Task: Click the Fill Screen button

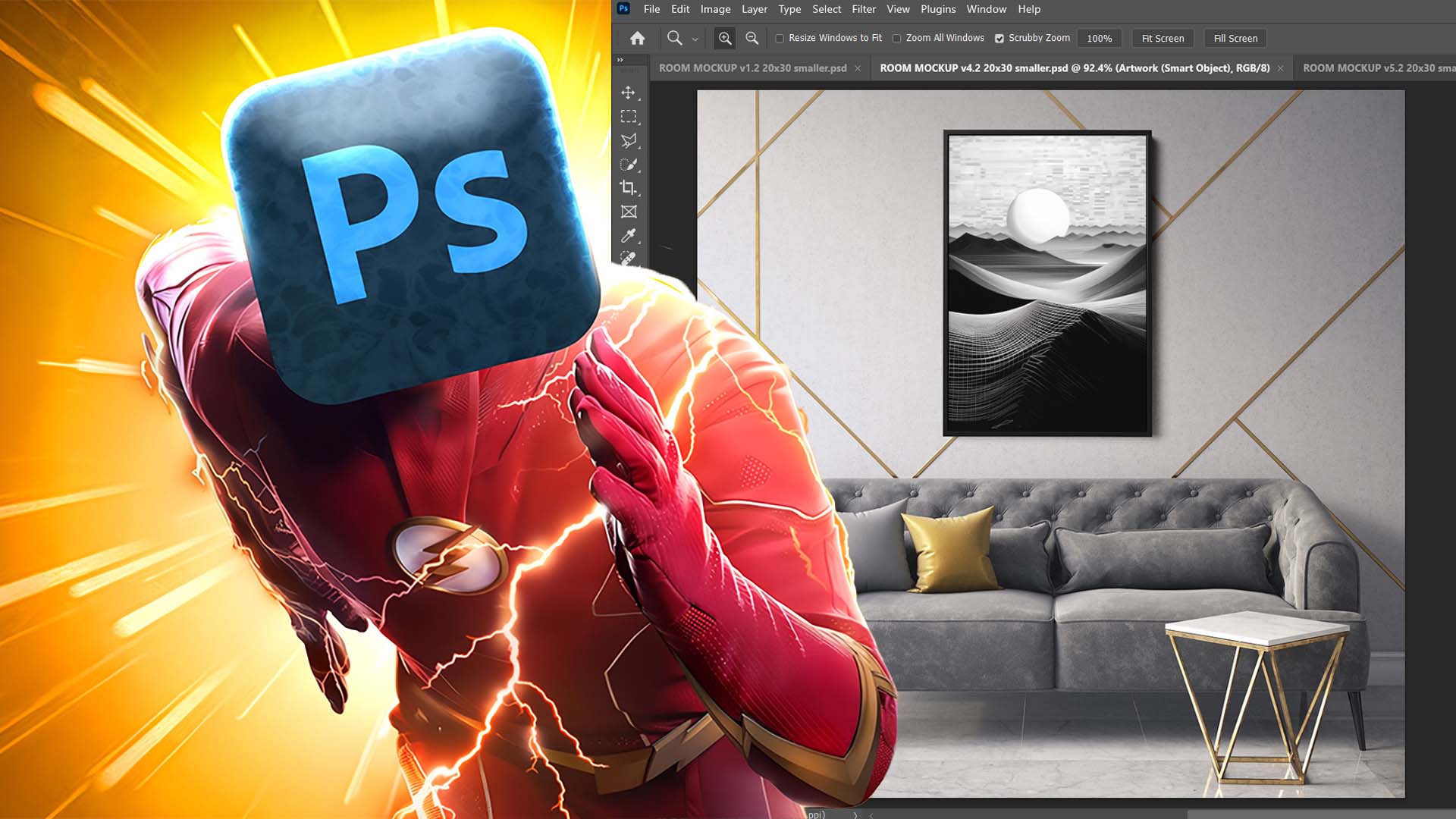Action: tap(1235, 38)
